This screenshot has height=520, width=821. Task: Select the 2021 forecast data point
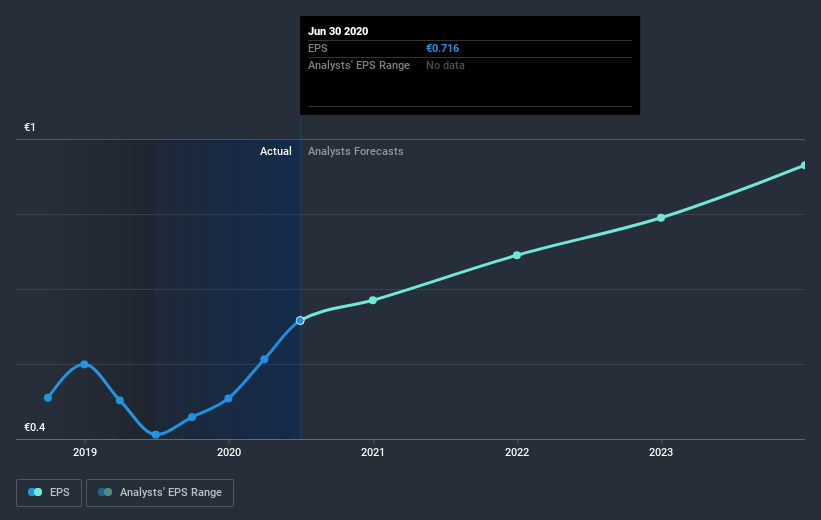tap(373, 300)
